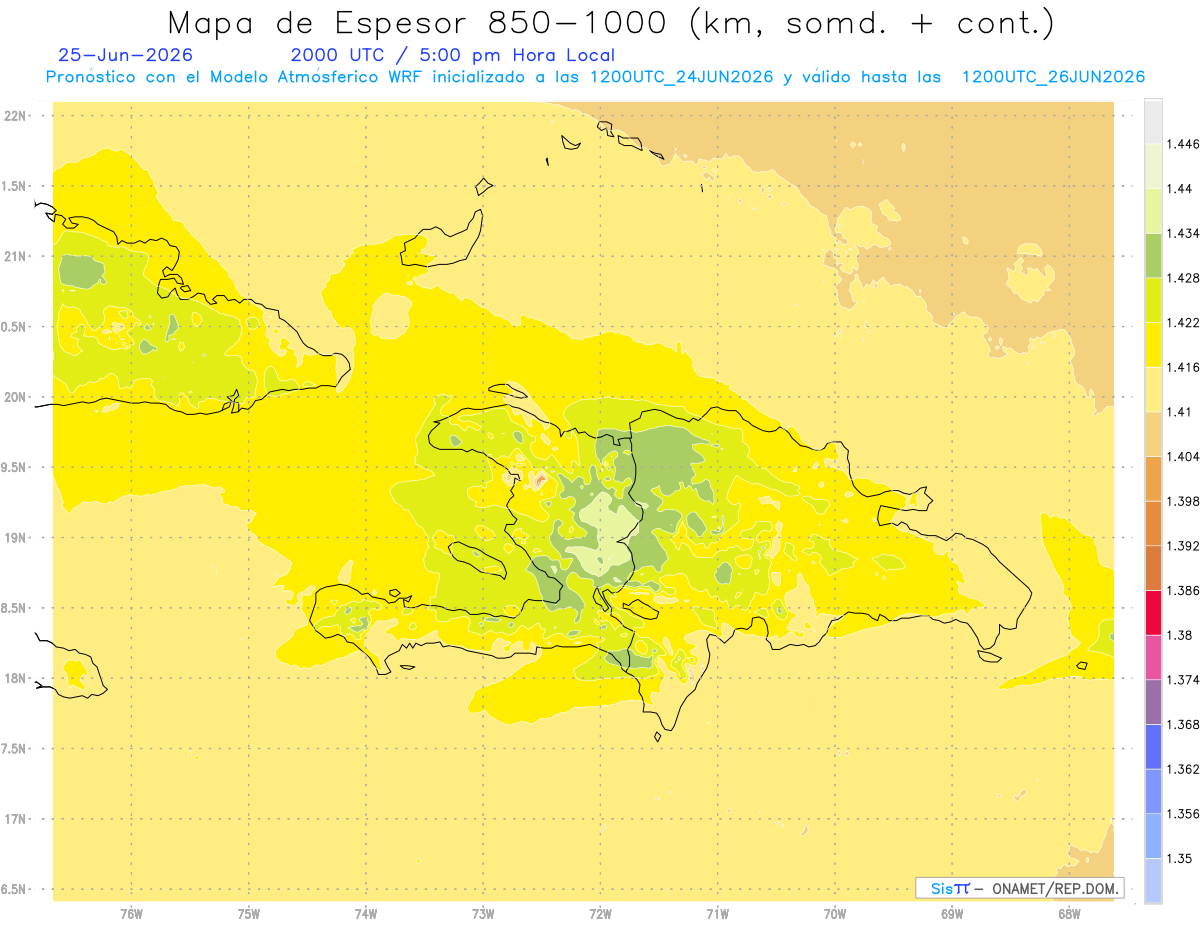Click the 'ONAMET/REP.DOM.' credit label
The width and height of the screenshot is (1200, 927).
[x=1056, y=888]
